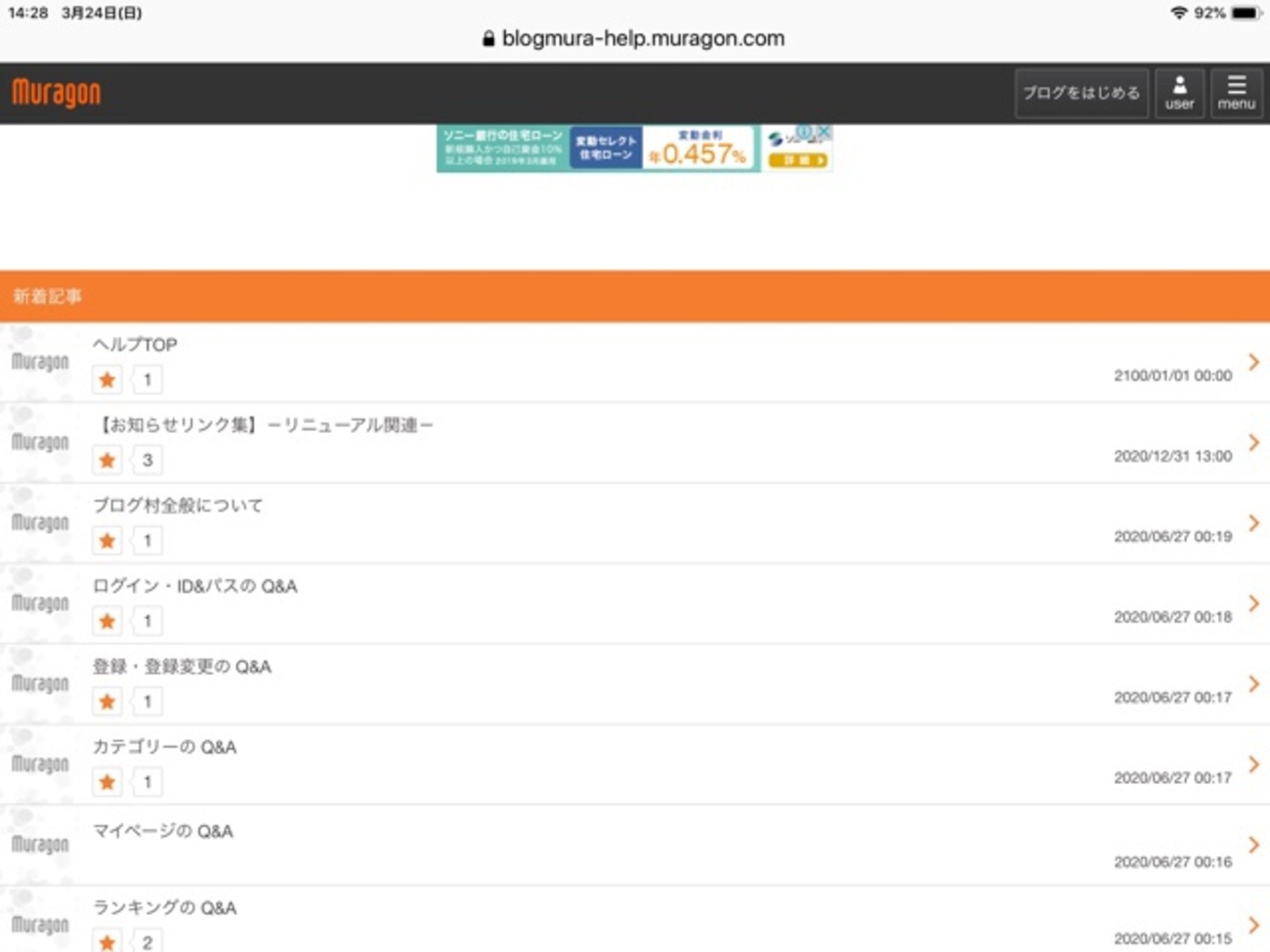Click the star under ブログ村全般について
Viewport: 1270px width, 952px height.
click(107, 541)
